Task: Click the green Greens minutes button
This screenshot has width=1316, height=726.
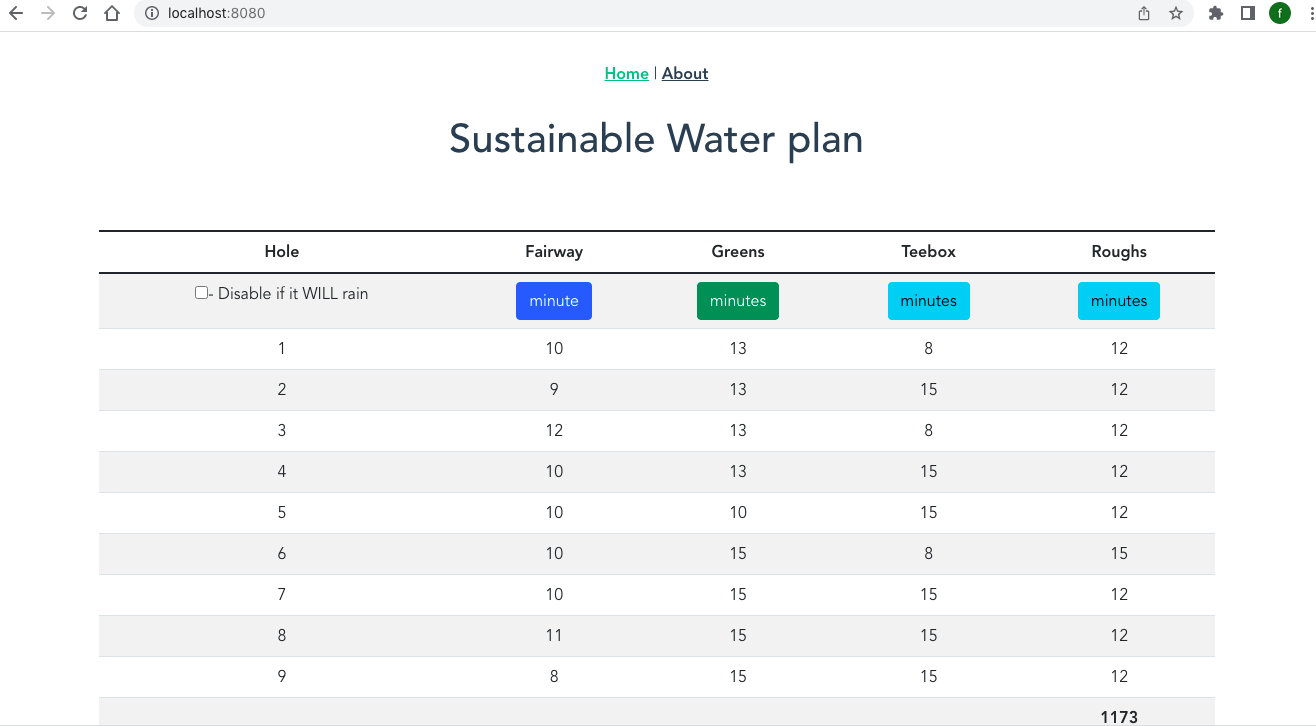Action: 738,301
